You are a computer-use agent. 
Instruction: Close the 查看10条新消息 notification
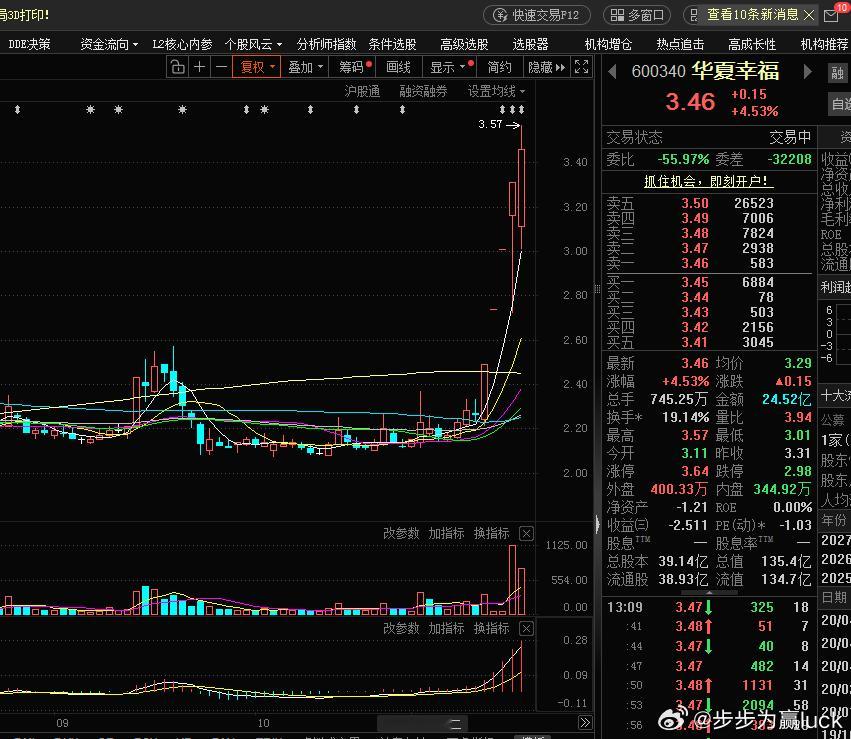click(x=809, y=15)
